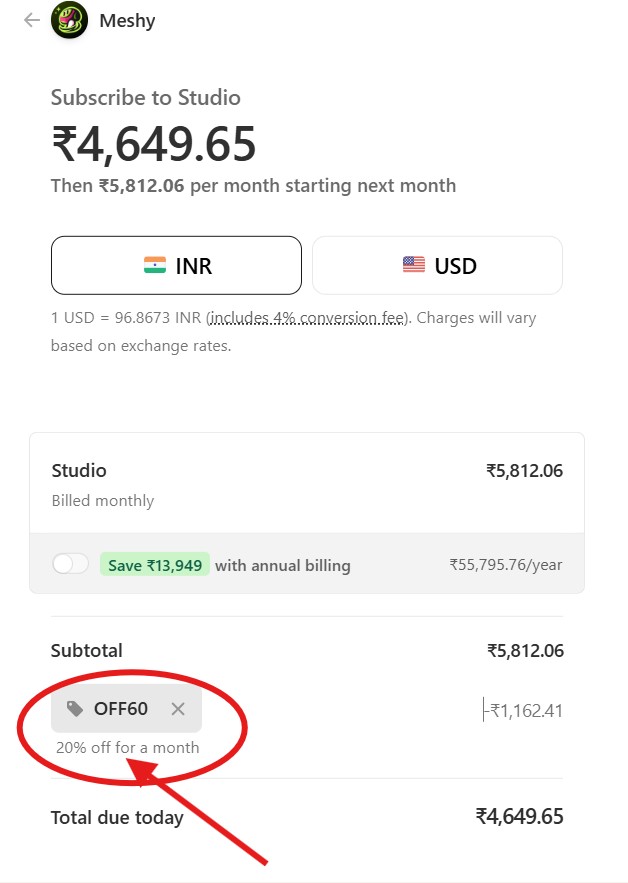Screen dimensions: 628x883
Task: Click the '20% off for a month' text
Action: [x=128, y=747]
